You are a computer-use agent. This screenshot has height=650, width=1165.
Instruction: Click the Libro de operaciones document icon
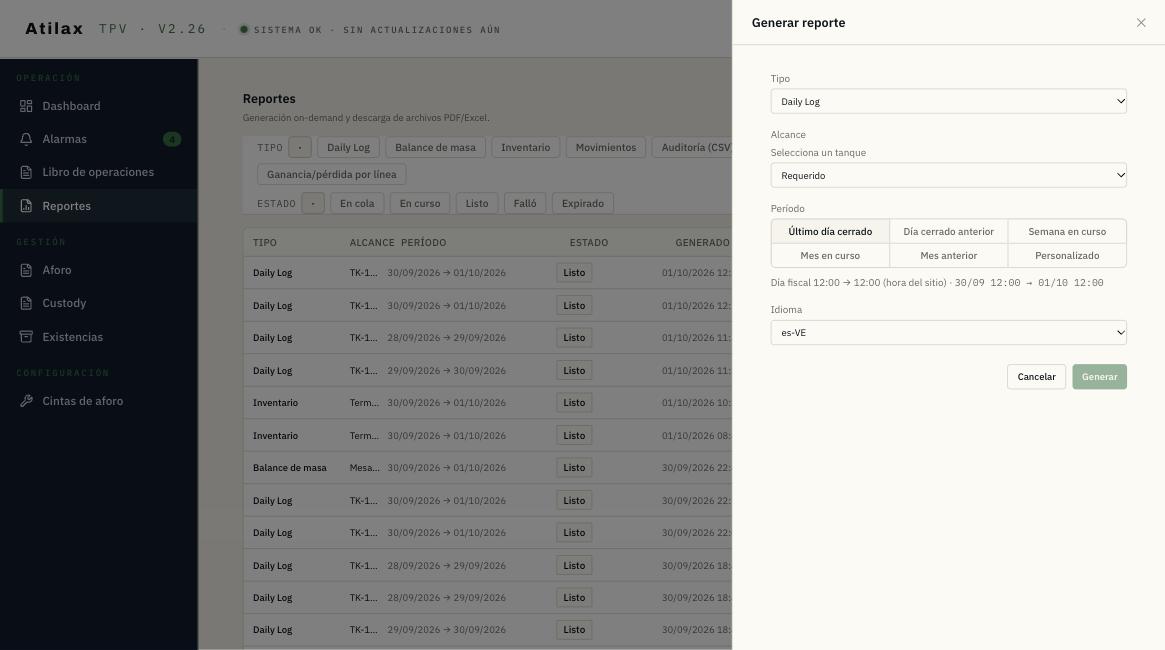click(26, 172)
